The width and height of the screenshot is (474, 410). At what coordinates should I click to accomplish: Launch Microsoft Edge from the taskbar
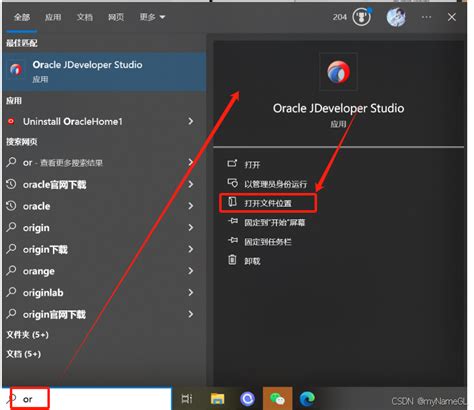pyautogui.click(x=307, y=398)
